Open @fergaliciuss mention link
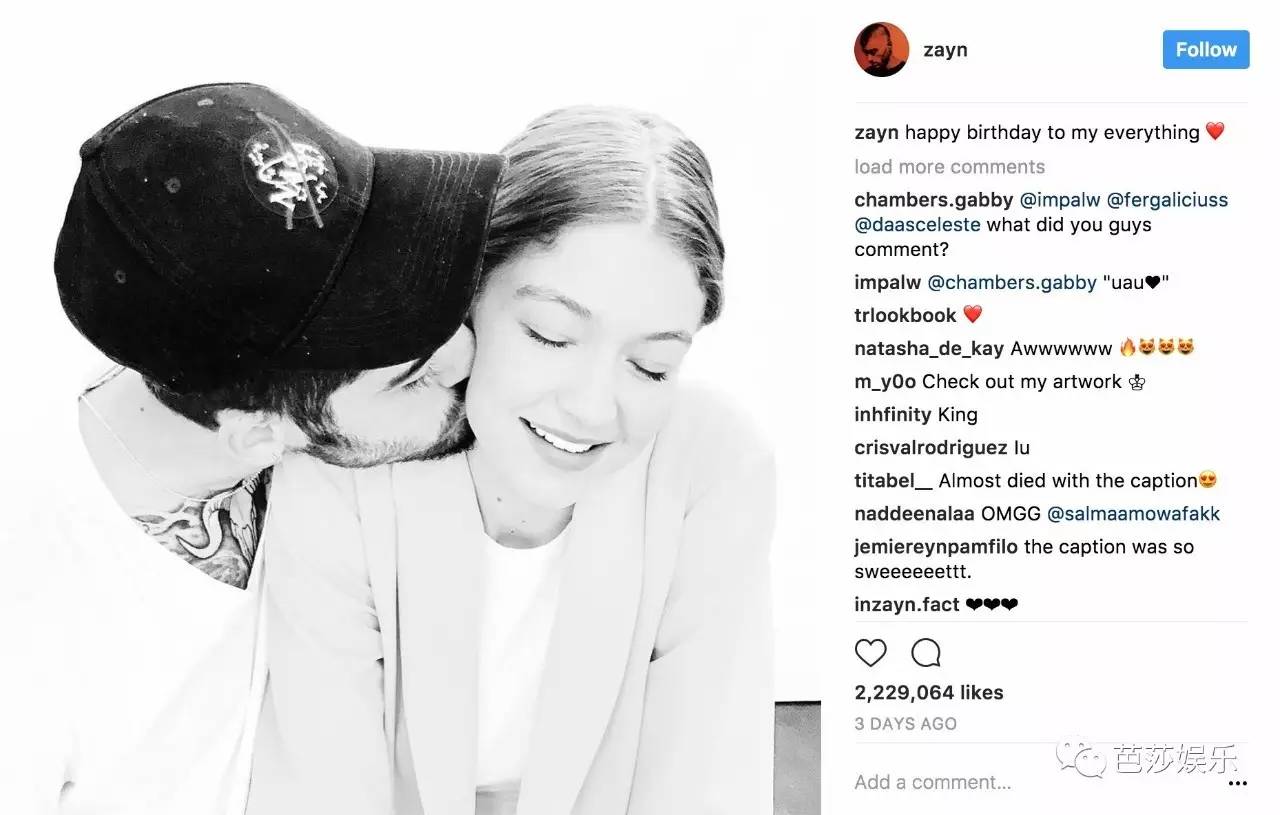This screenshot has width=1280, height=815. click(1167, 199)
